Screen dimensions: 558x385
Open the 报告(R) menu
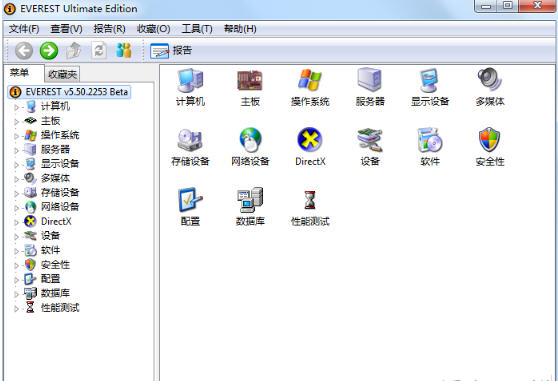109,29
